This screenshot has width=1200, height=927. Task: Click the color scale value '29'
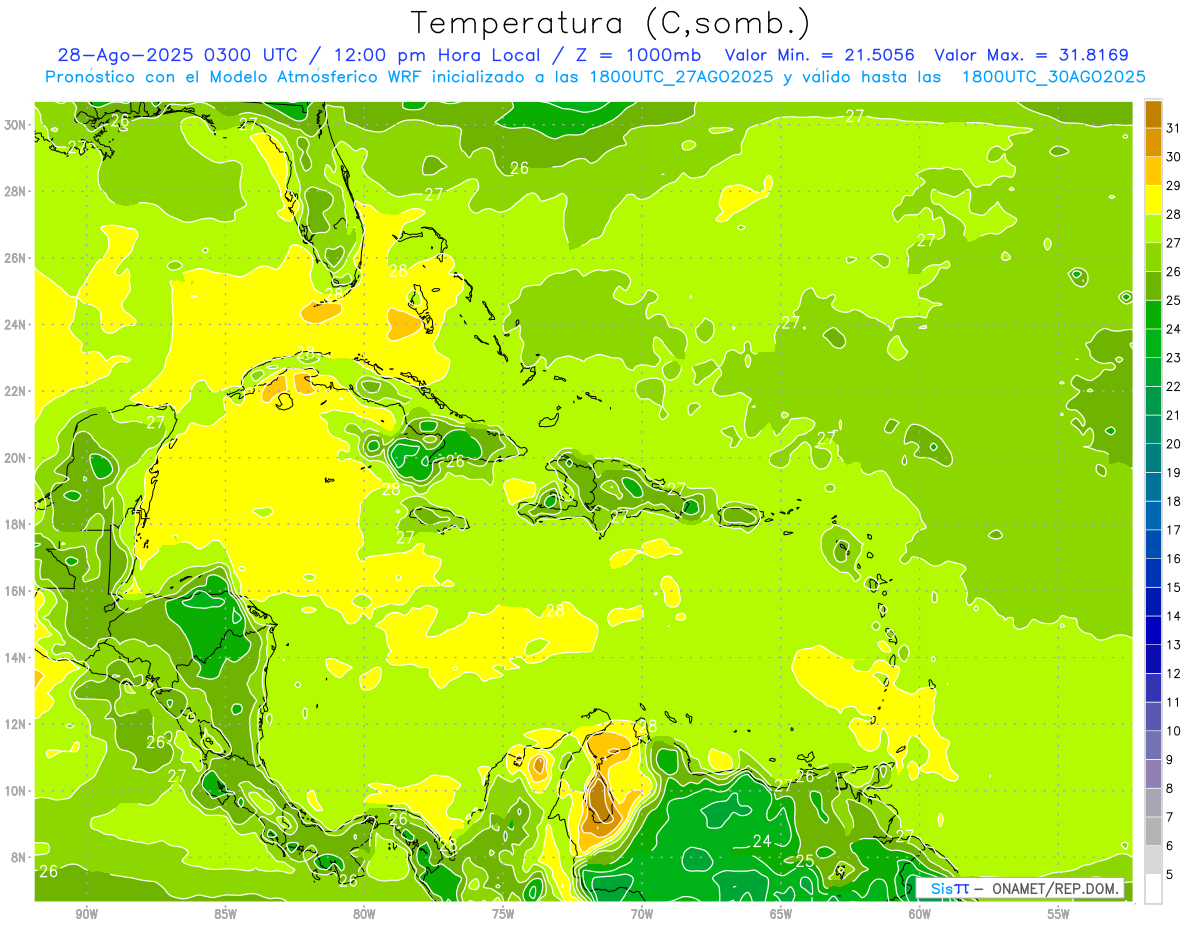(x=1174, y=186)
